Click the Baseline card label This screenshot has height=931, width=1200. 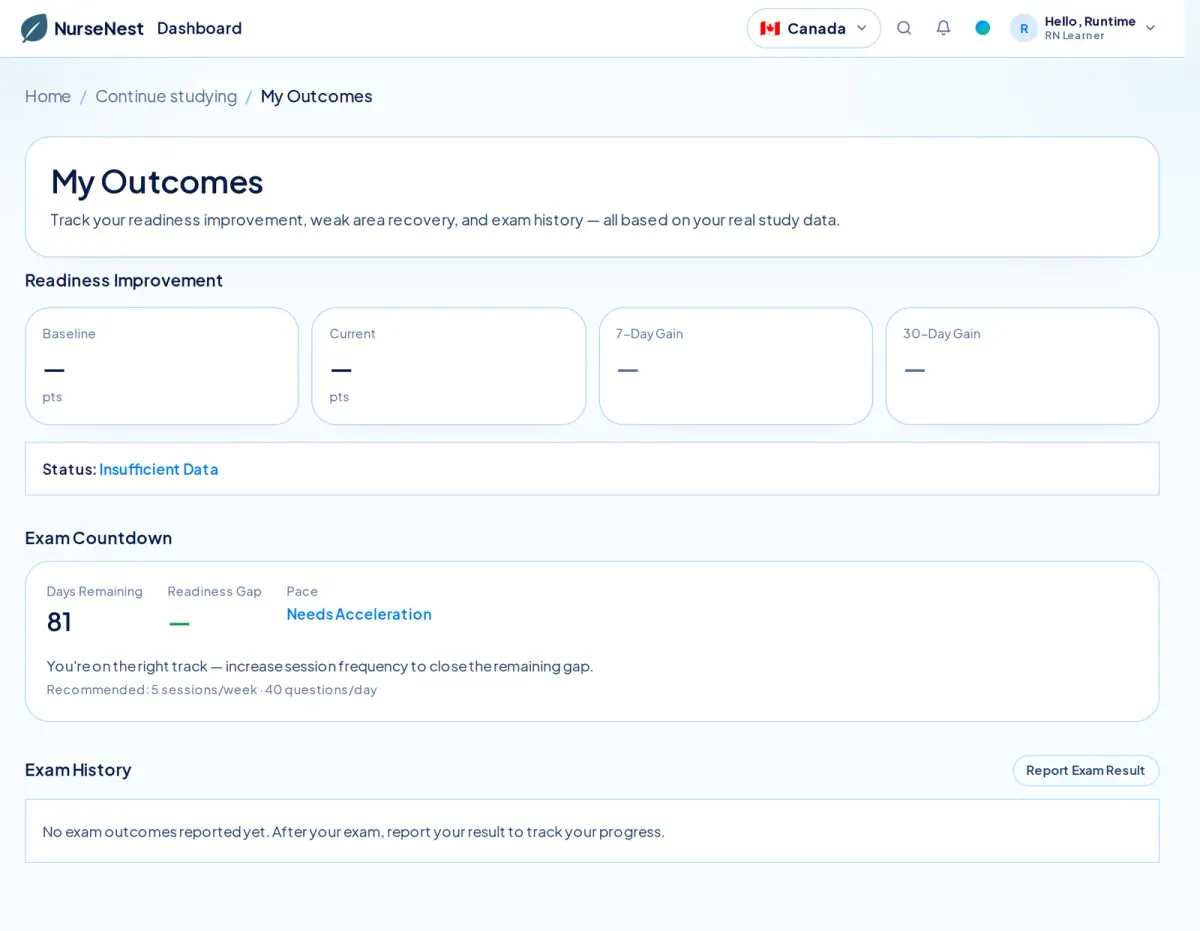[x=69, y=334]
